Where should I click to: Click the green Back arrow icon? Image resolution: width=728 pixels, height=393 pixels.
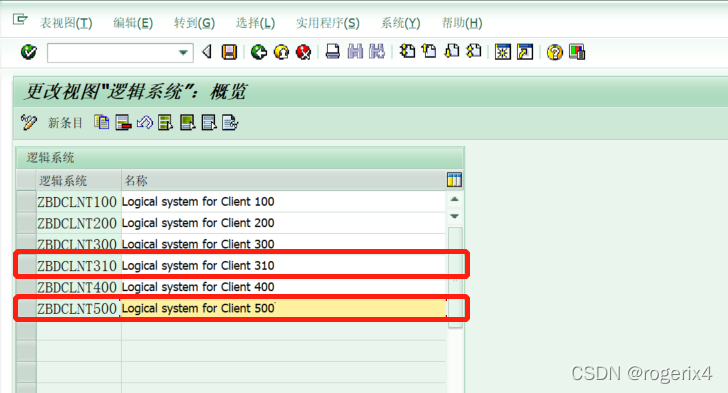[259, 52]
